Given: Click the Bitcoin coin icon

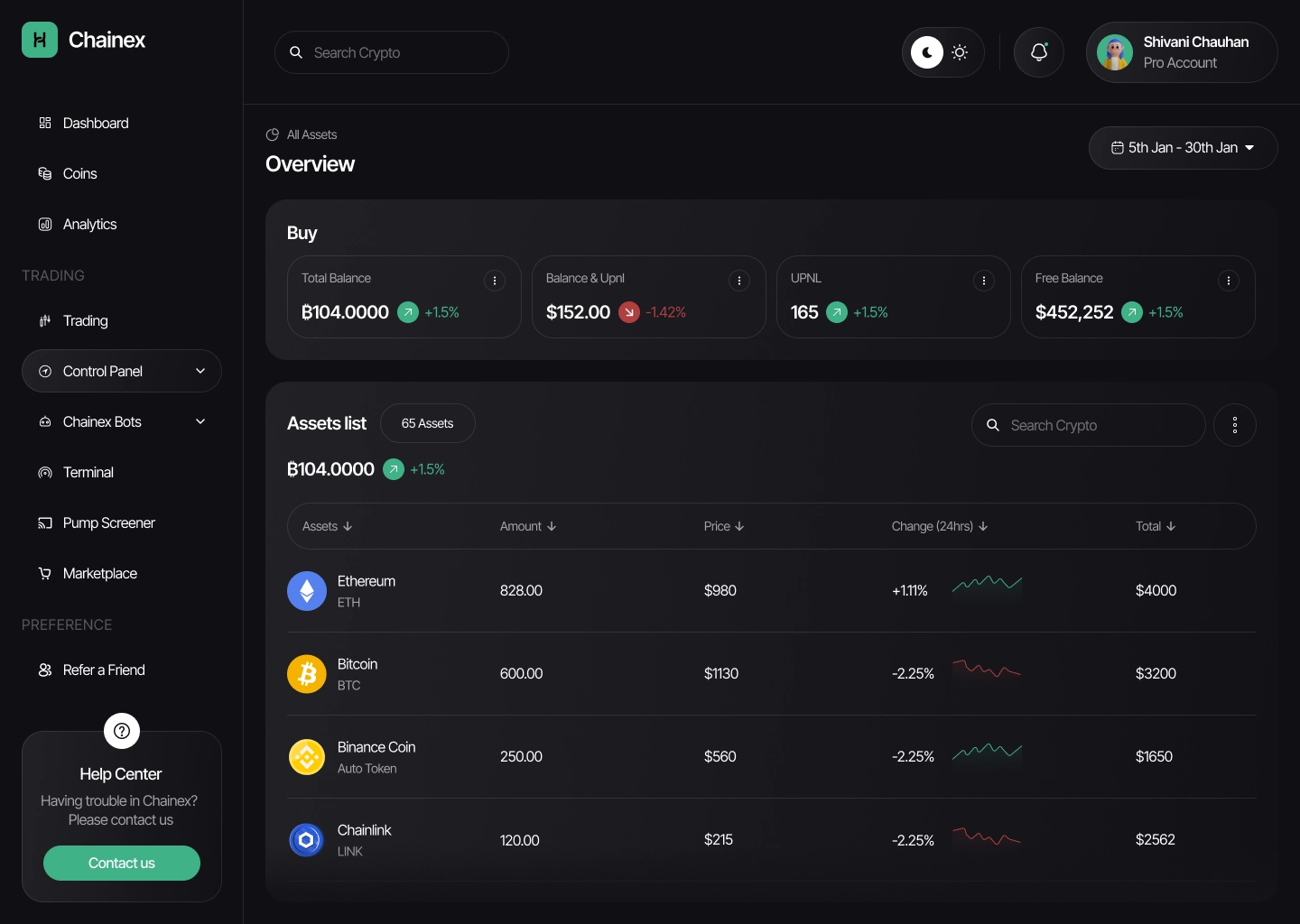Looking at the screenshot, I should 307,674.
